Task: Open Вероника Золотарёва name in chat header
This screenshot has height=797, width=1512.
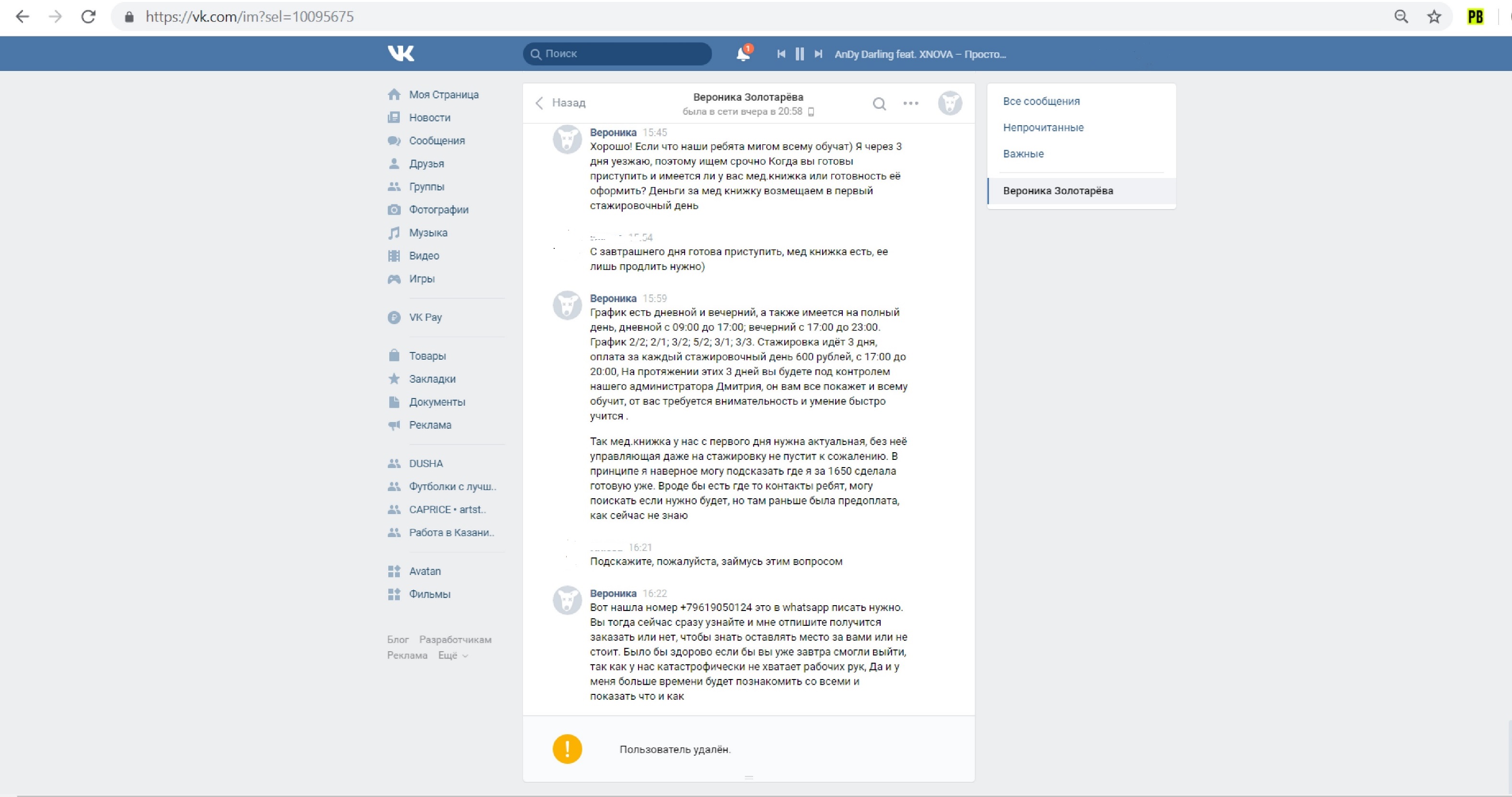Action: point(748,97)
